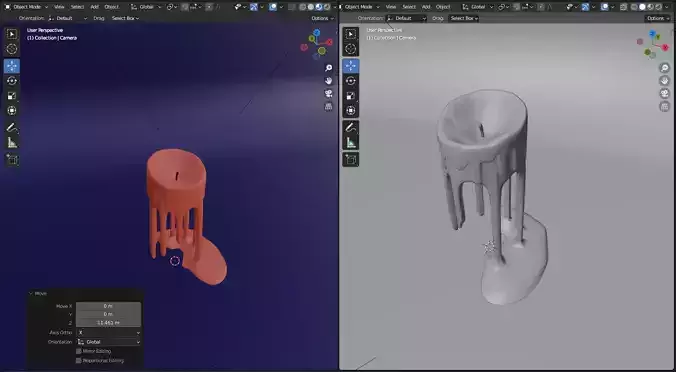The image size is (676, 372).
Task: Select the Cursor tool in right viewport toolbar
Action: [x=351, y=49]
